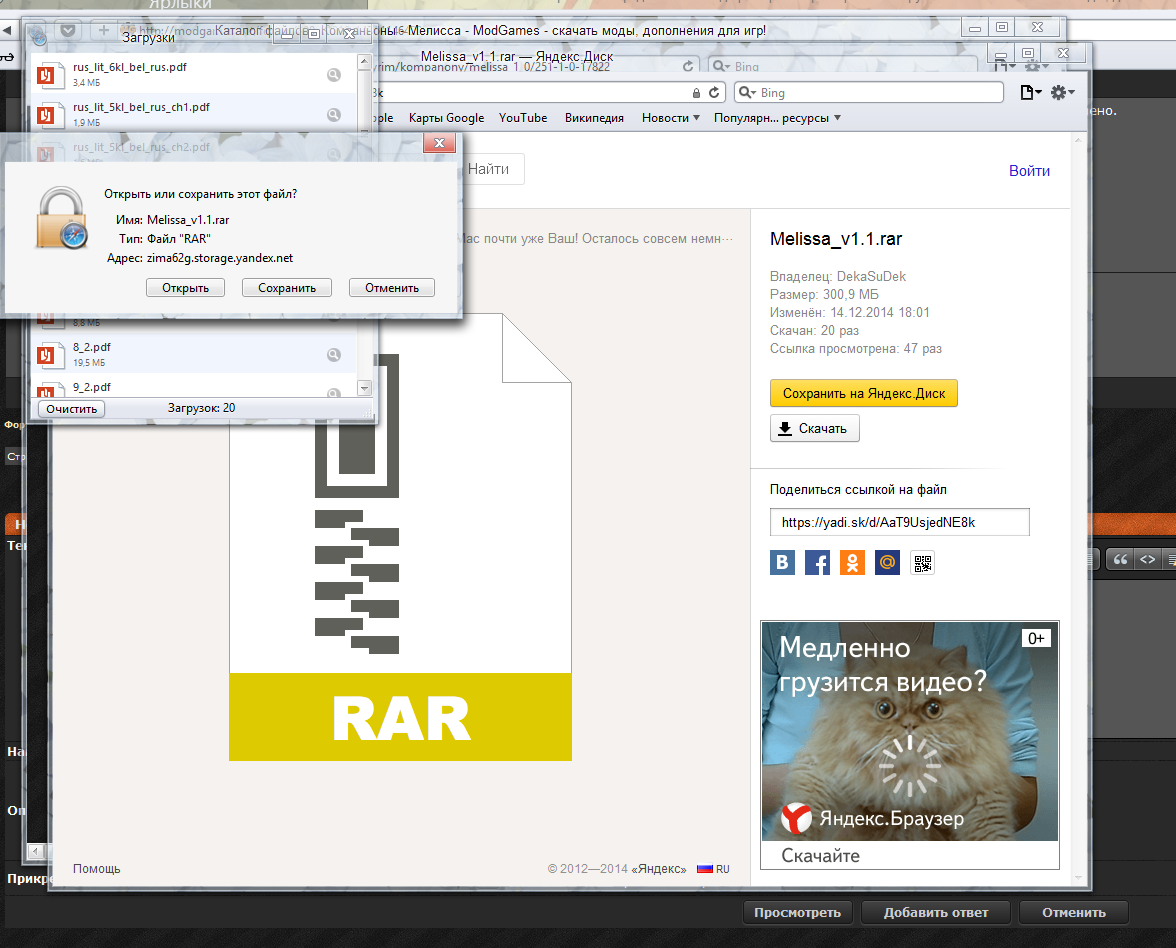Screen dimensions: 1176x948
Task: Insert code with forum editor icon
Action: (x=1148, y=560)
